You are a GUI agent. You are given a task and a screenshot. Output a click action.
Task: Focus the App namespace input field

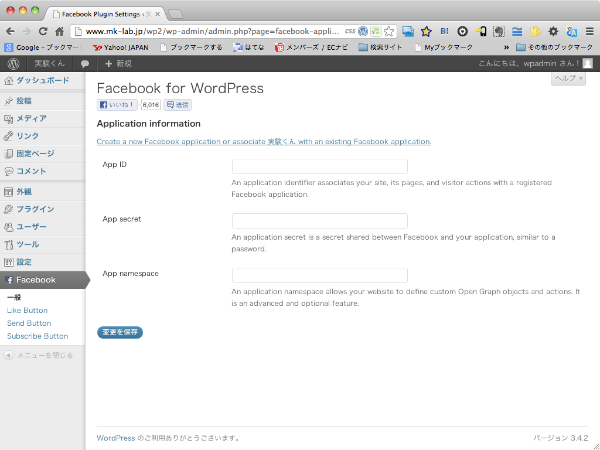(320, 276)
